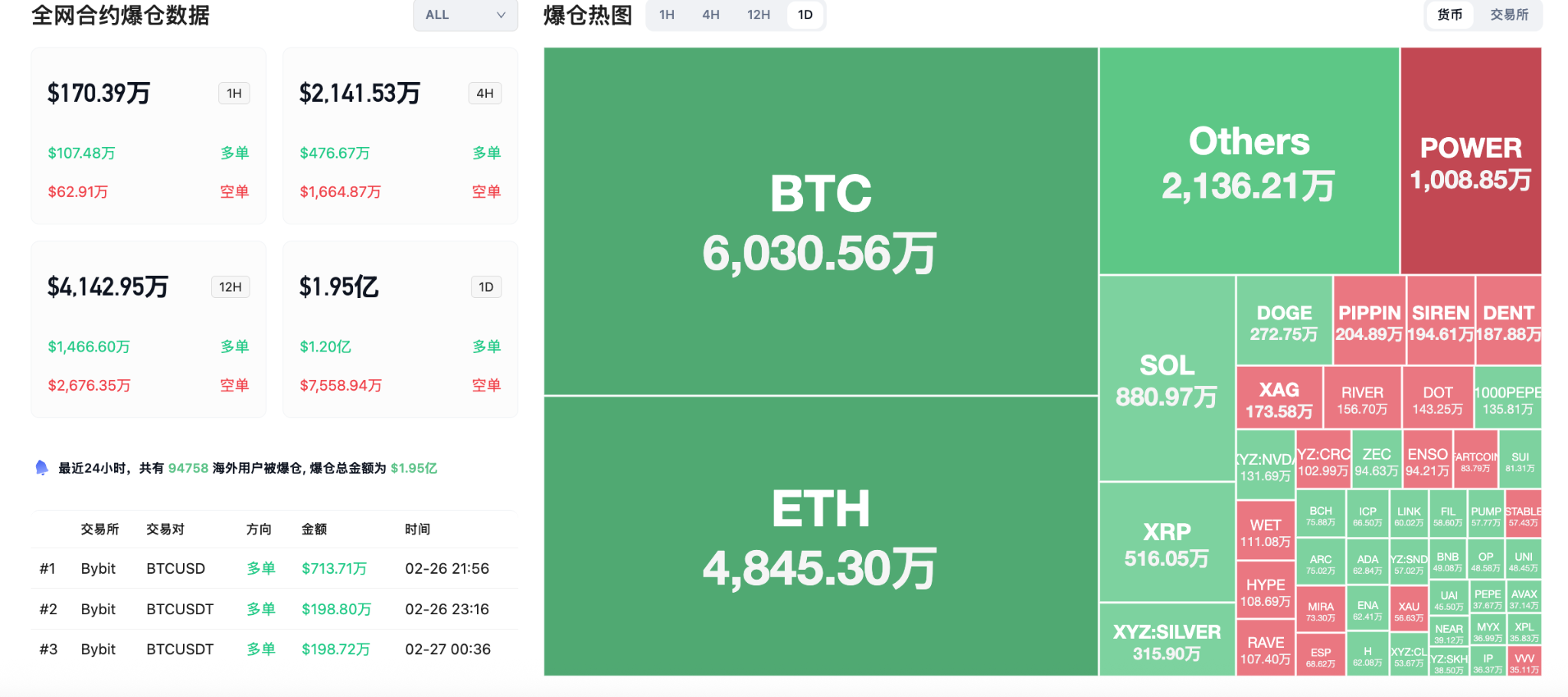Screen dimensions: 1568x697
Task: Toggle heatmap view to 货币 (currency)
Action: click(1449, 15)
